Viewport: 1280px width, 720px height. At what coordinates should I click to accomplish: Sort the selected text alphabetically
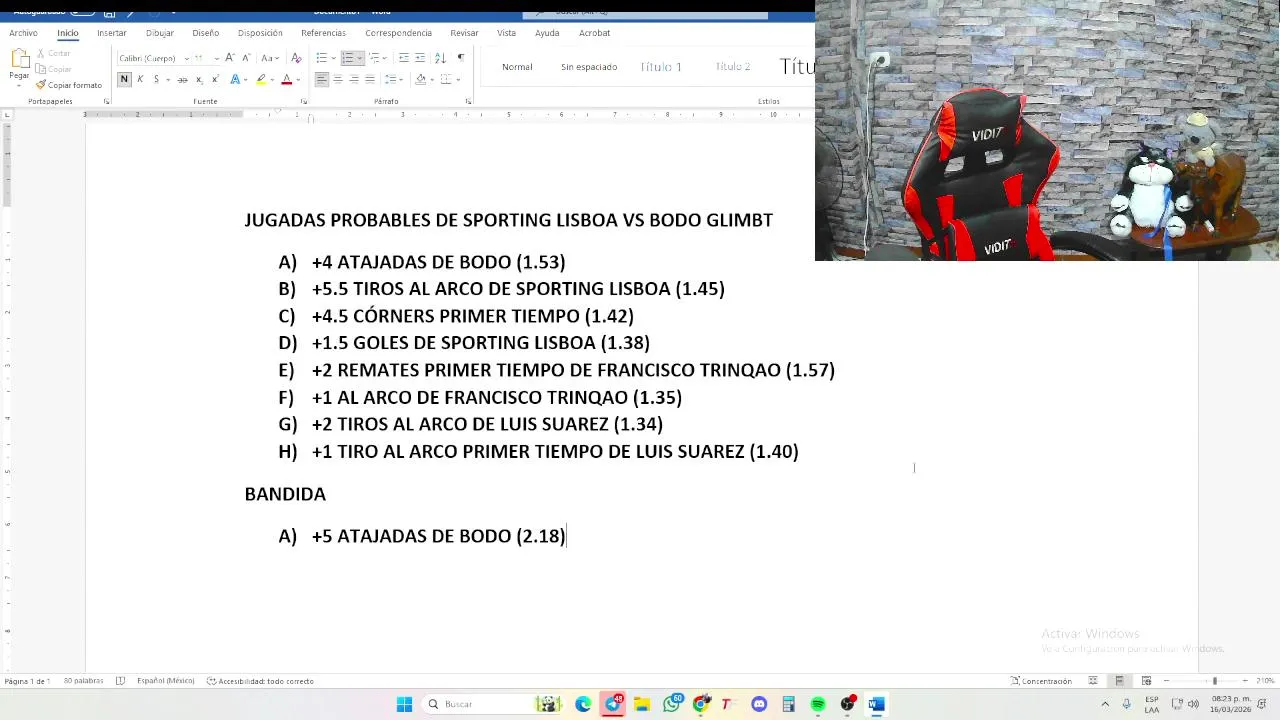pos(441,57)
